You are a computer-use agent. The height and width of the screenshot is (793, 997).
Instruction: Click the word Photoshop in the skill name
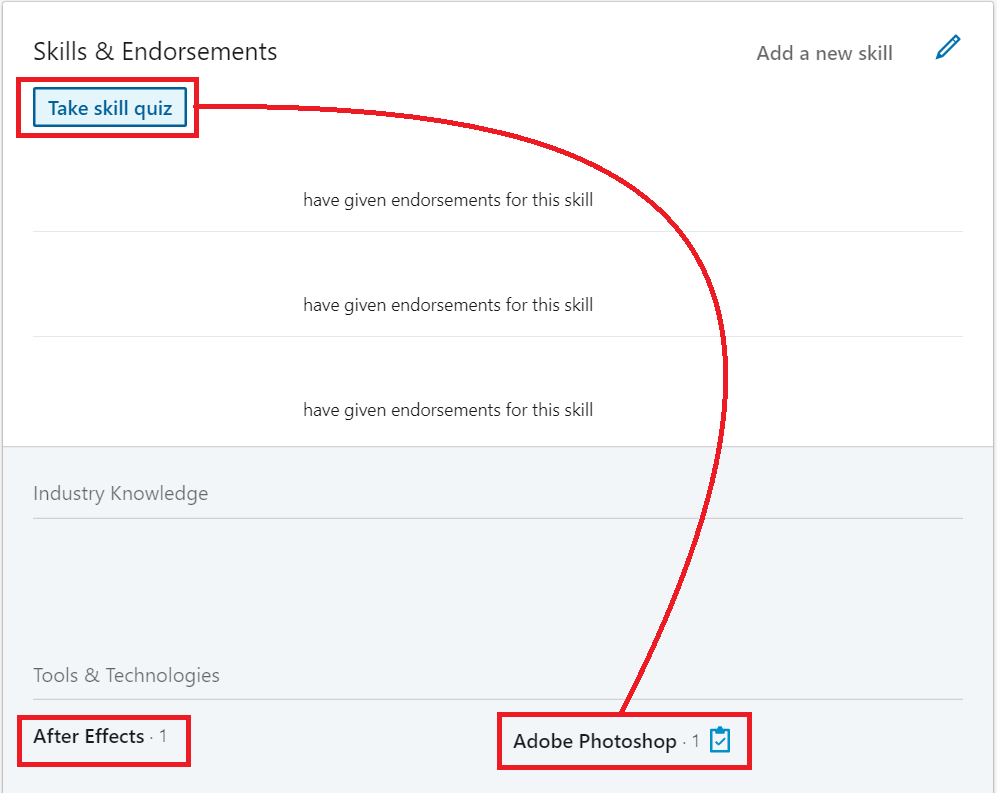(x=628, y=741)
